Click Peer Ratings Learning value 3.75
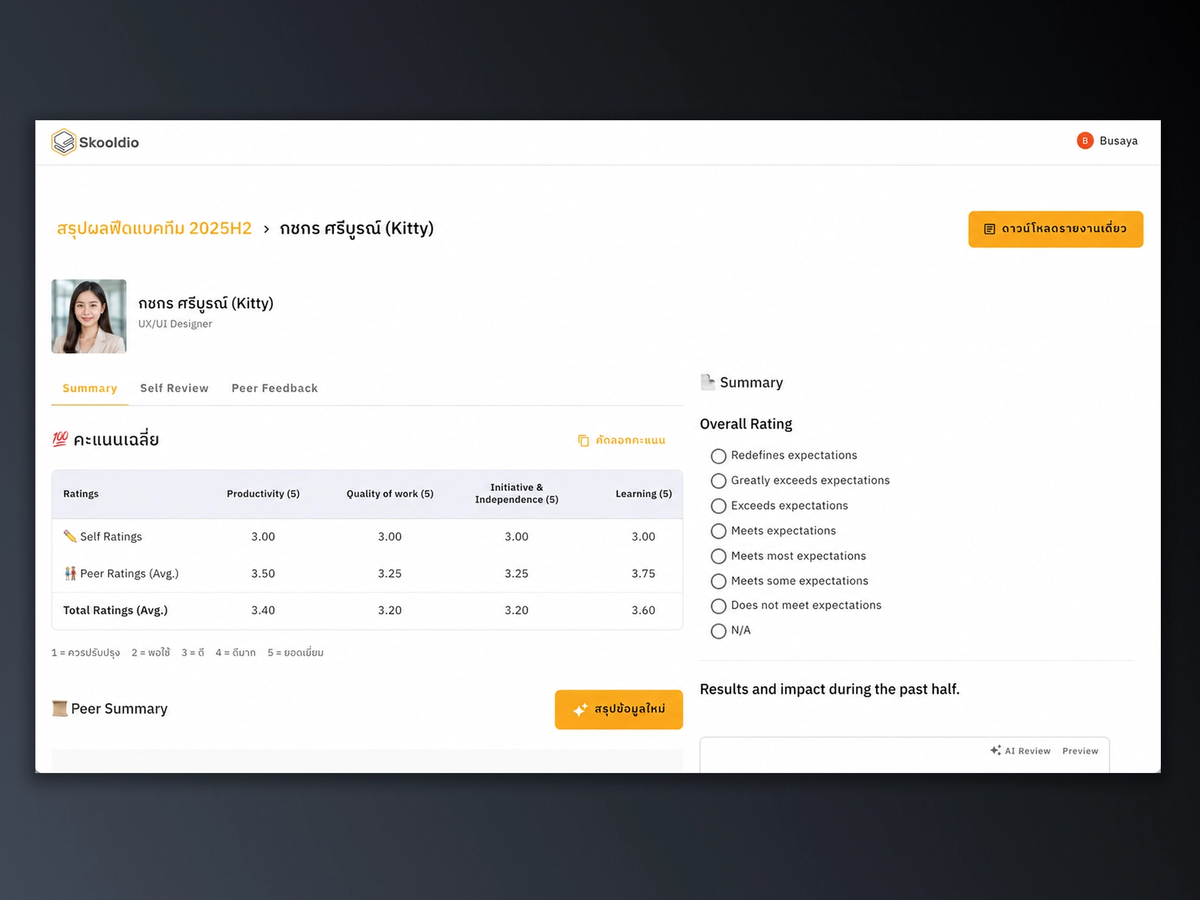 point(644,573)
